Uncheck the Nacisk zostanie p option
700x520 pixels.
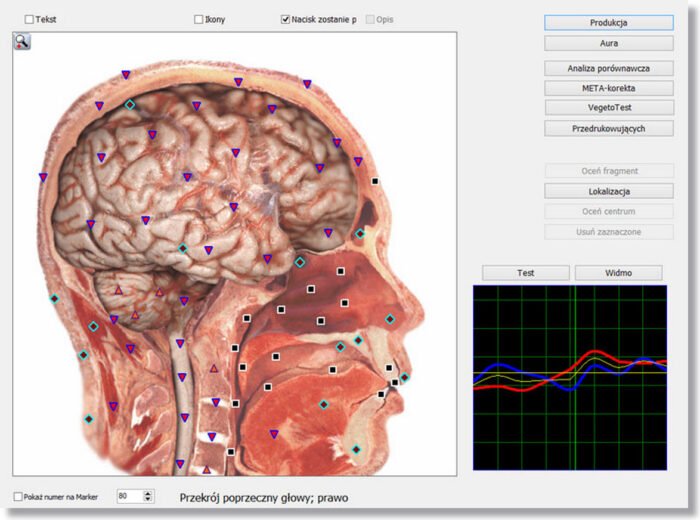(x=286, y=19)
